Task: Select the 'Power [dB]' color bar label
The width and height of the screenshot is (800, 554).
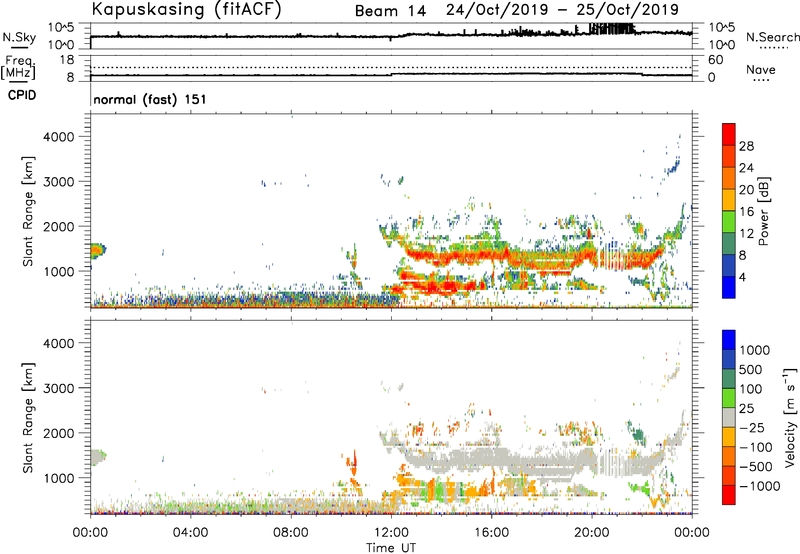Action: point(763,211)
